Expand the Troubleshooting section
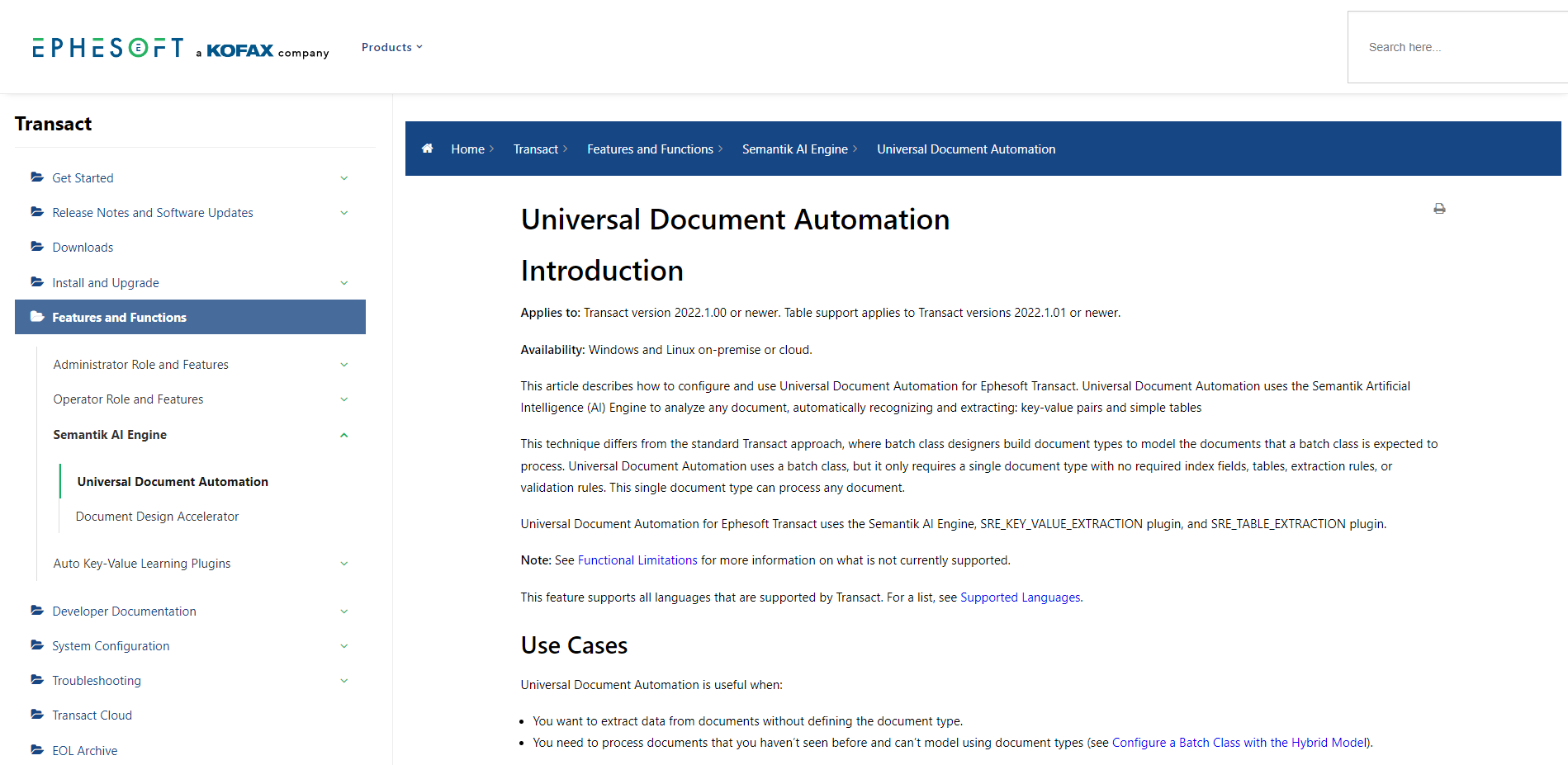Screen dimensions: 1568x765 pyautogui.click(x=344, y=680)
